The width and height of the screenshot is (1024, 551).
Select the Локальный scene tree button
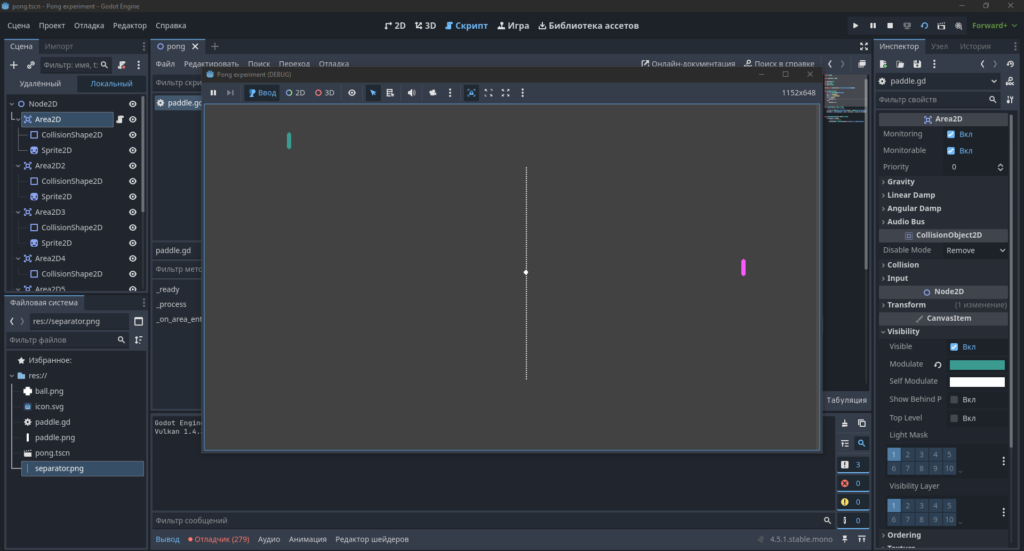(110, 84)
